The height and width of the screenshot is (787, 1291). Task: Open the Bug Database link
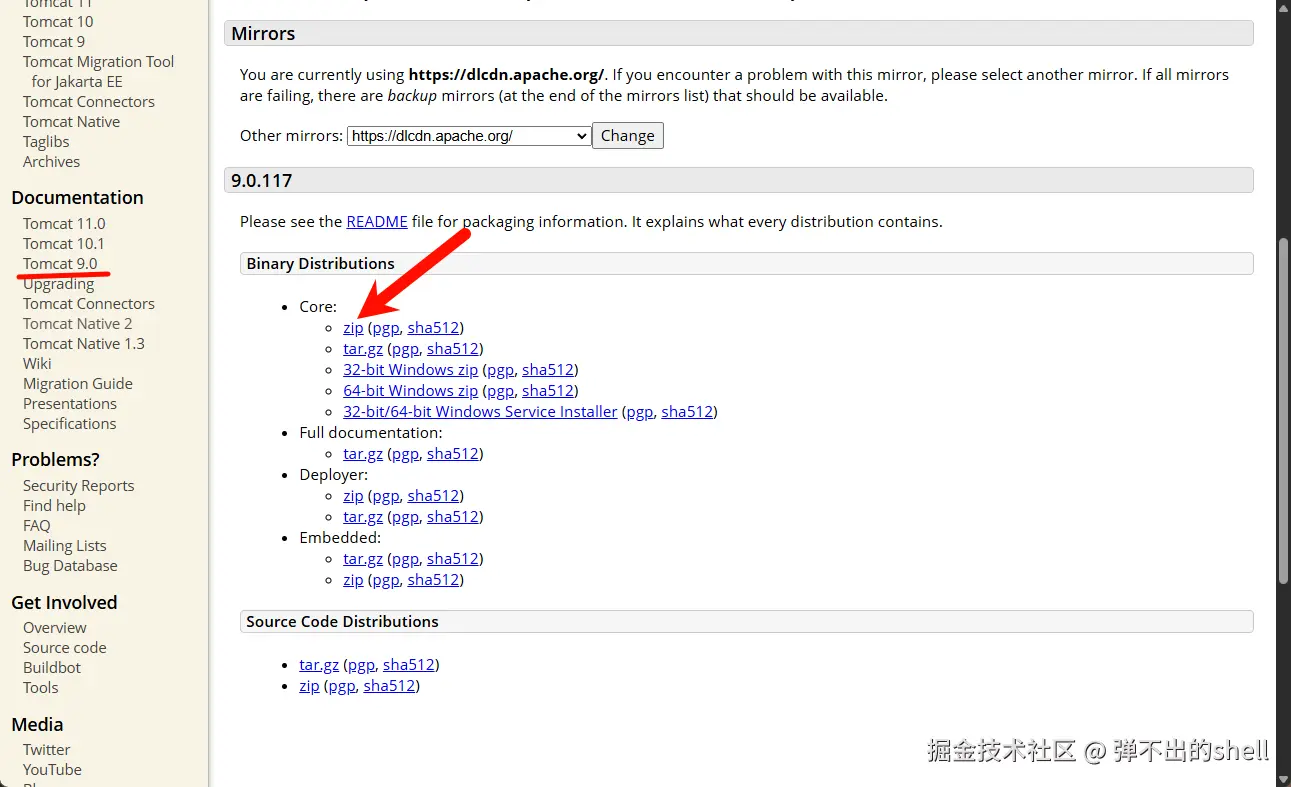(70, 565)
